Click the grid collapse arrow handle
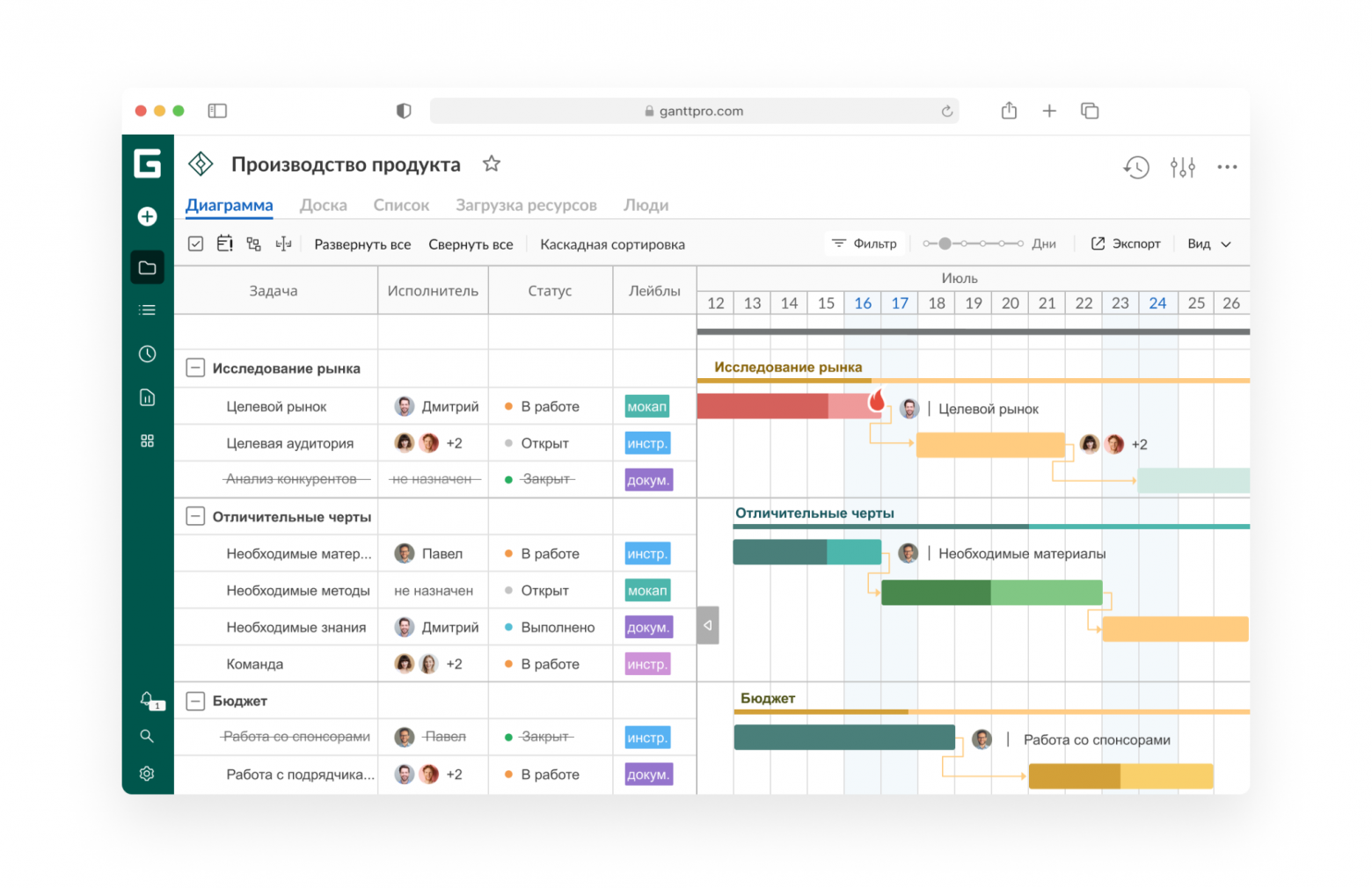 coord(708,625)
